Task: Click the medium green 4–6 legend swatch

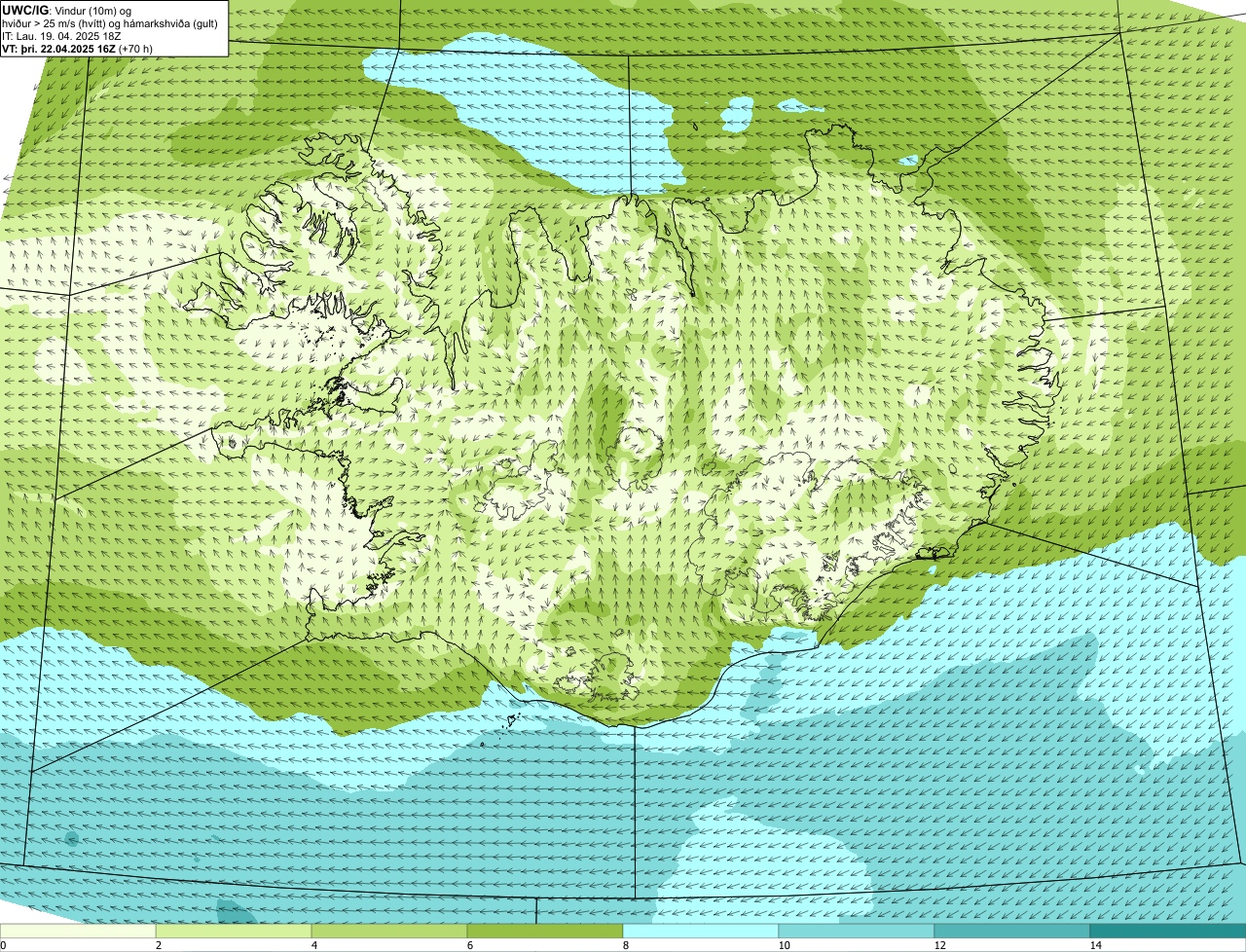Action: tap(389, 932)
